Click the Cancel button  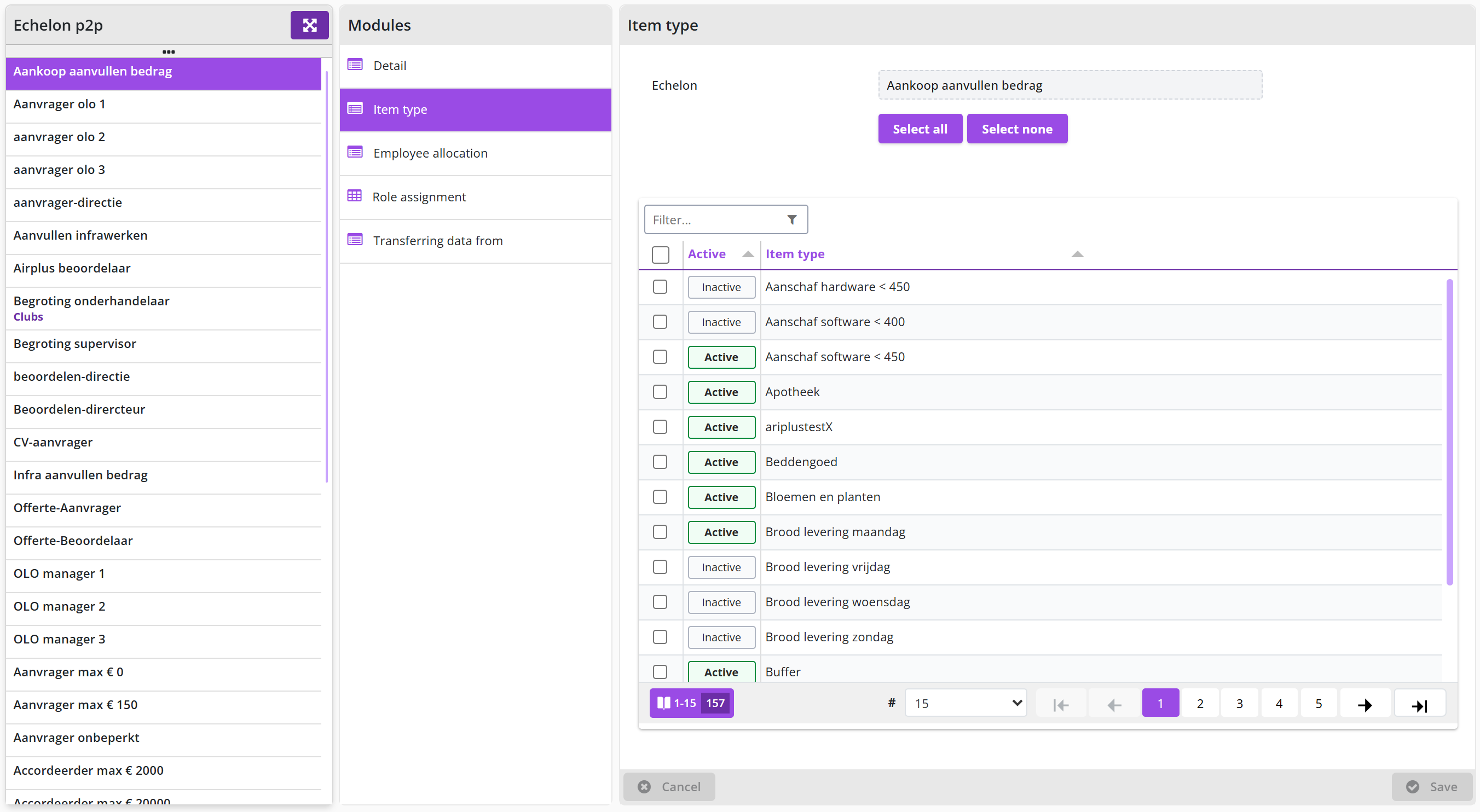pyautogui.click(x=669, y=786)
